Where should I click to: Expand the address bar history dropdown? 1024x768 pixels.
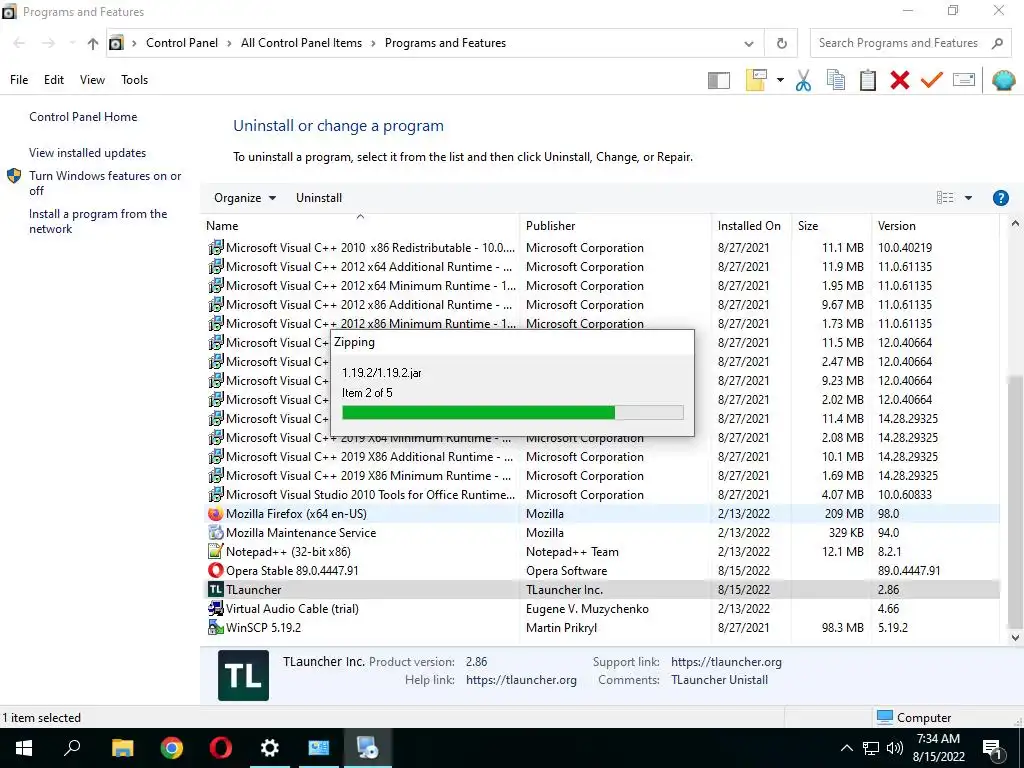pyautogui.click(x=749, y=44)
